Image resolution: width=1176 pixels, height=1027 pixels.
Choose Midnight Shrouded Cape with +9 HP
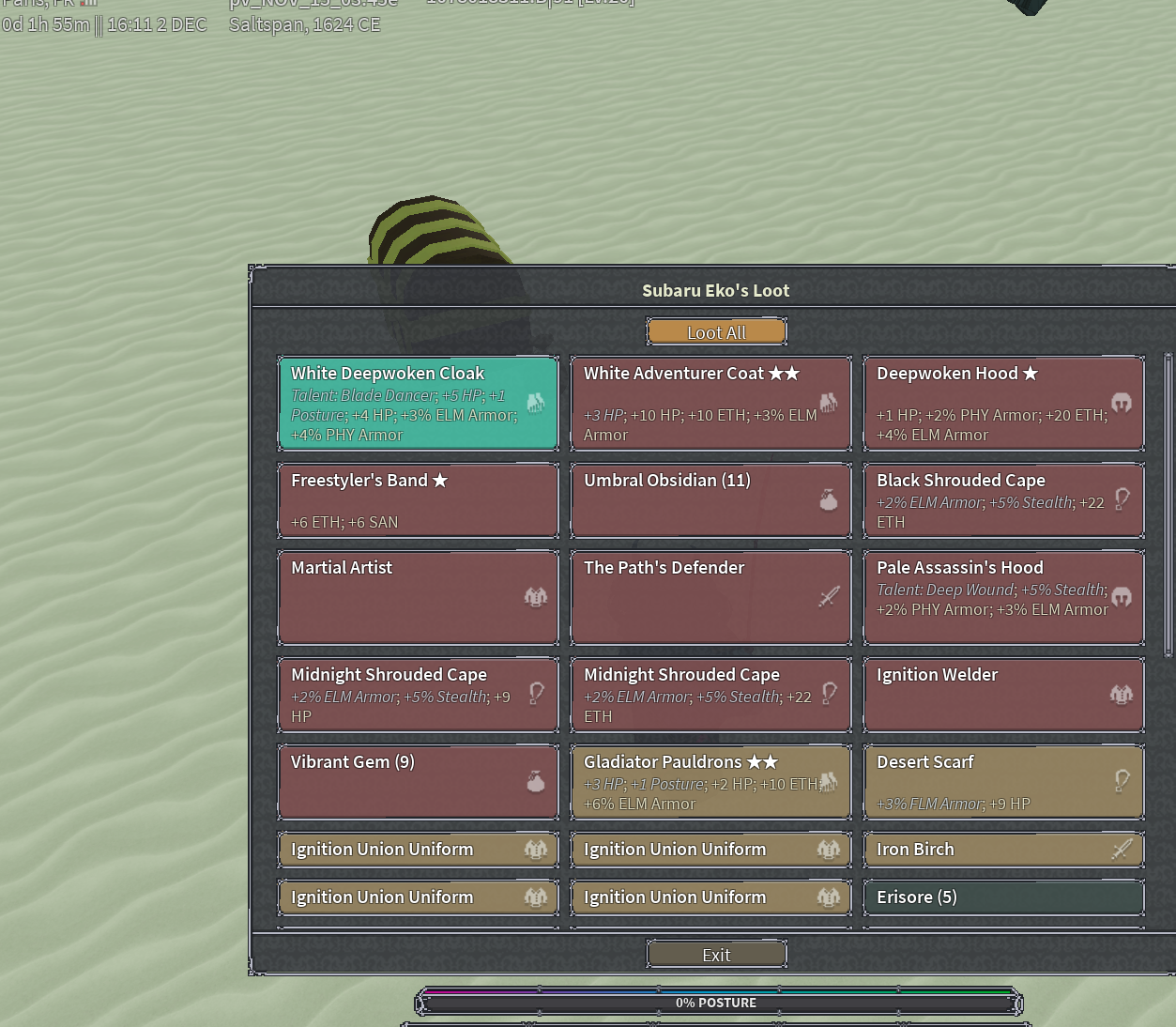point(404,695)
